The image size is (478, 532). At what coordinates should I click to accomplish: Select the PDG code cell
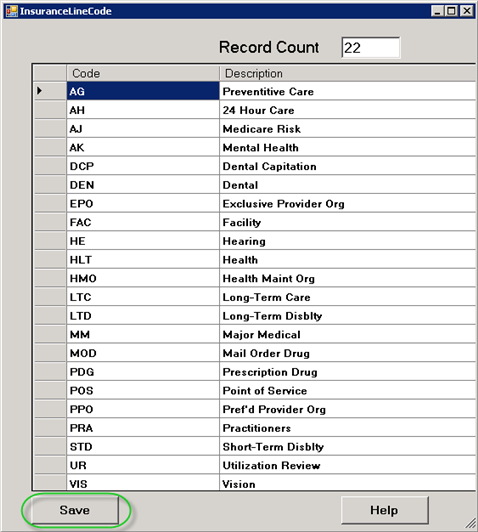(x=143, y=372)
